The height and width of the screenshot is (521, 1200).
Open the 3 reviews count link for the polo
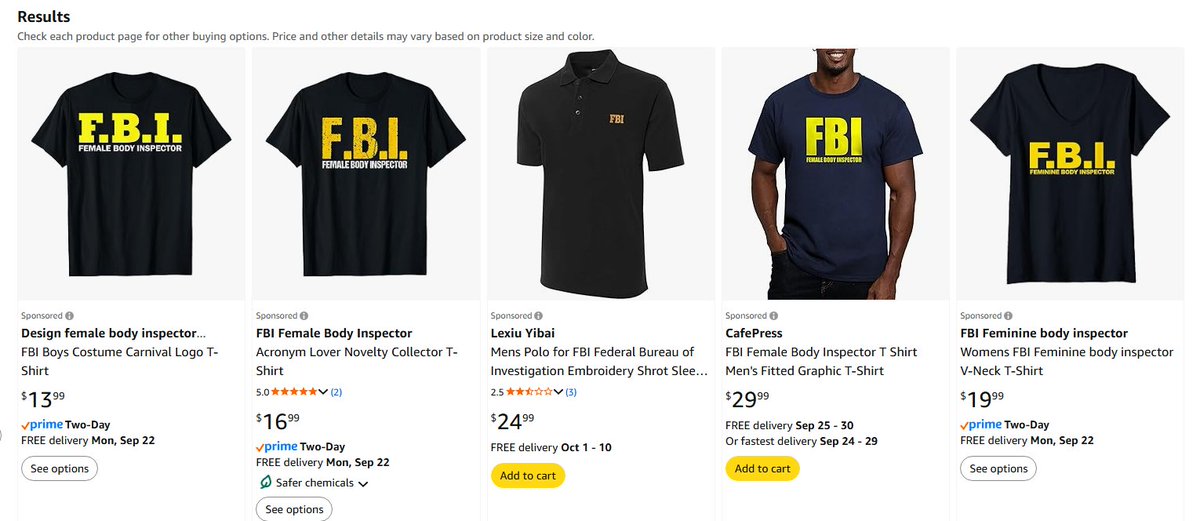click(x=571, y=392)
